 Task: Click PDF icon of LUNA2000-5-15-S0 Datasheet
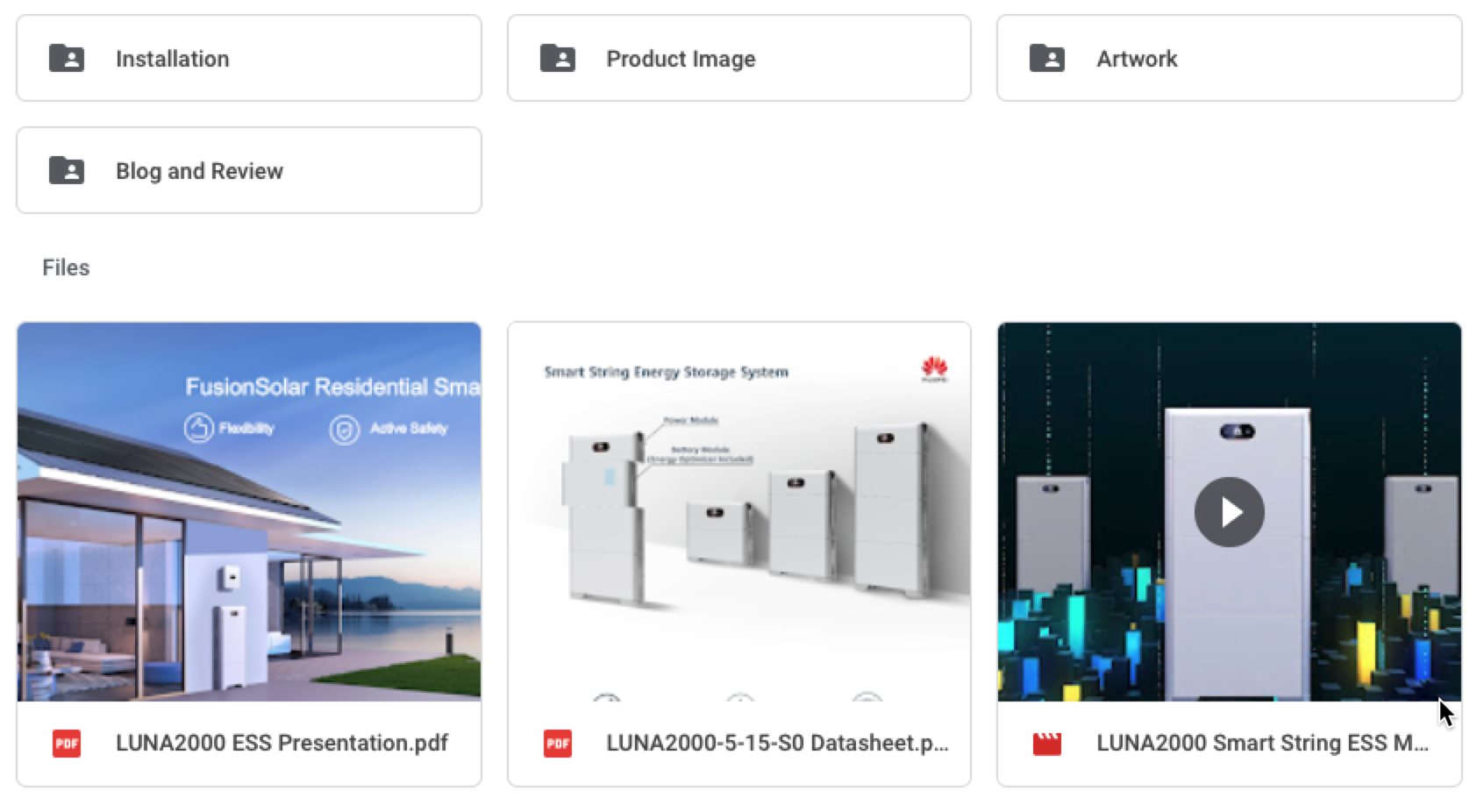[558, 744]
